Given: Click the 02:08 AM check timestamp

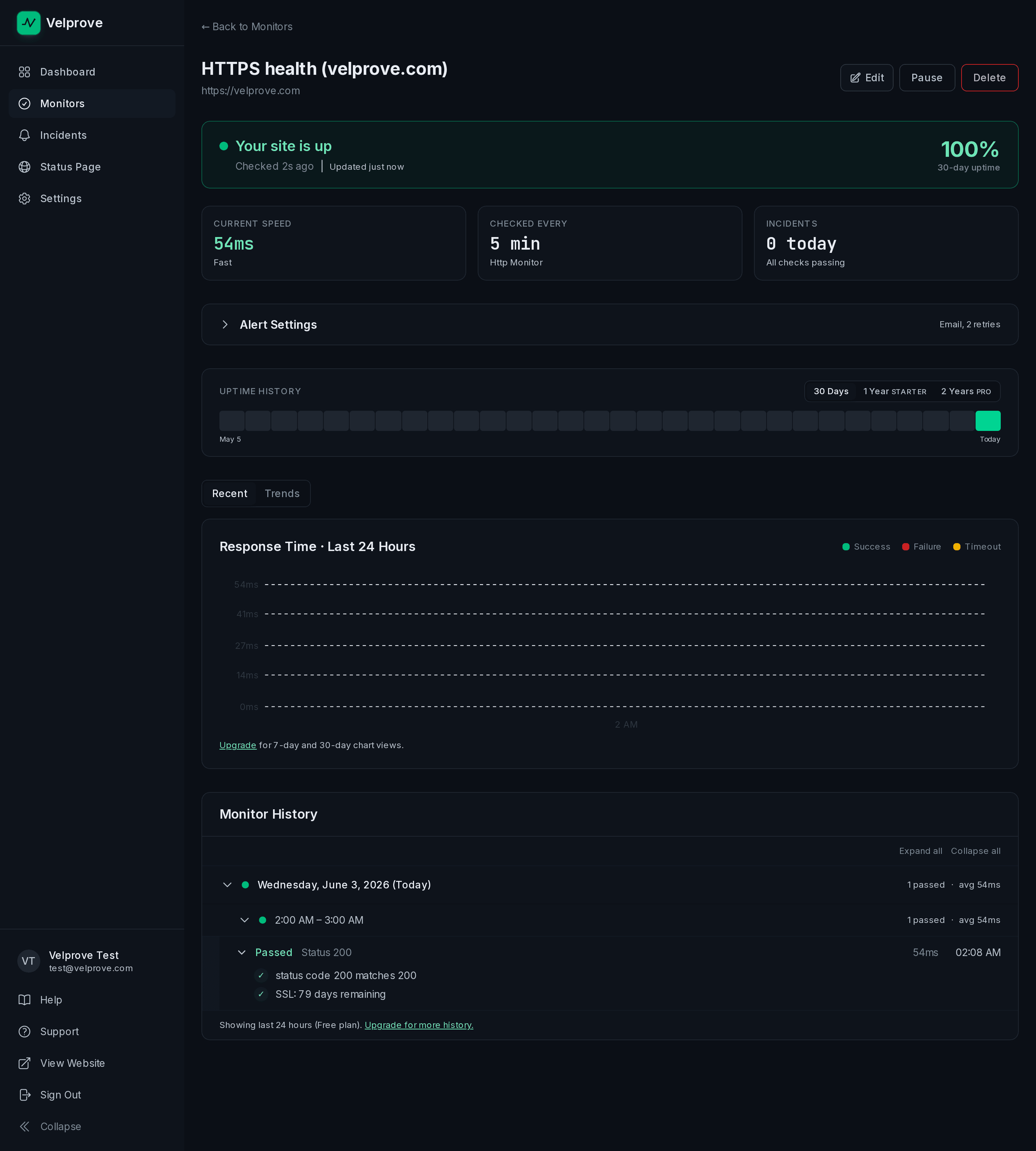Looking at the screenshot, I should pos(978,952).
